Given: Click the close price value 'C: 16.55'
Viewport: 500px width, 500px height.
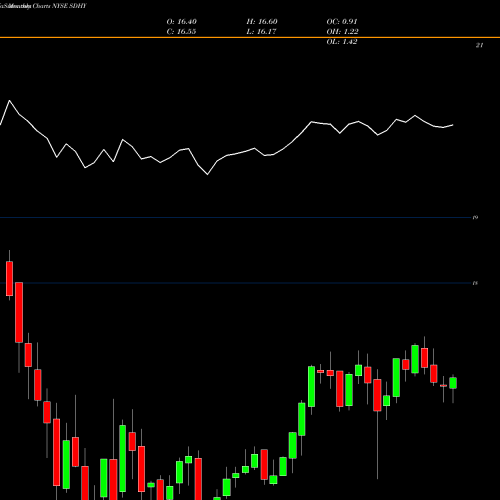Looking at the screenshot, I should coord(181,32).
